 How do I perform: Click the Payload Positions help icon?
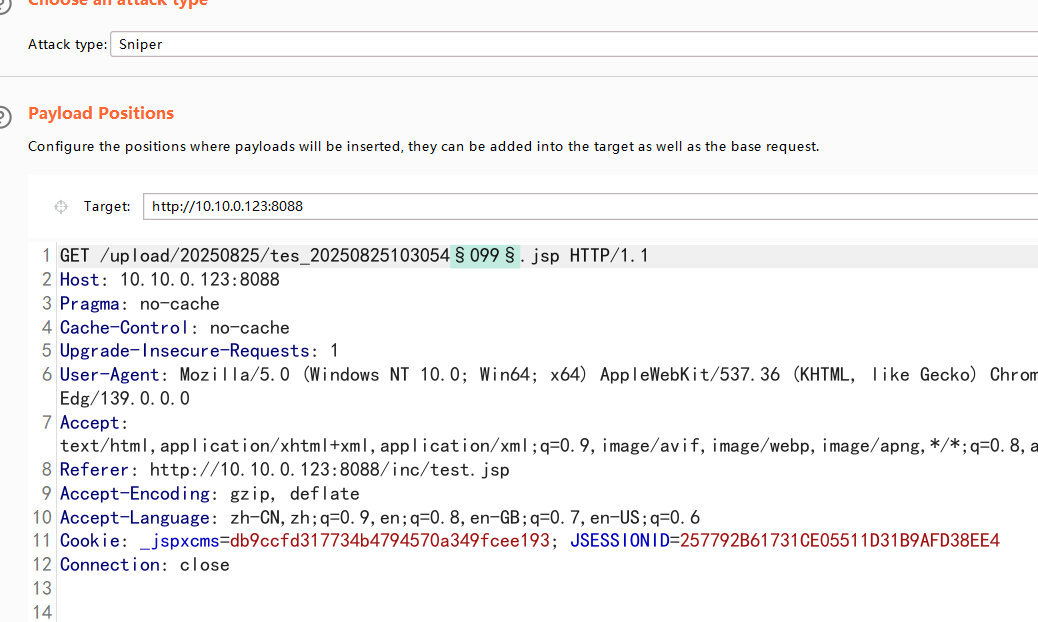pos(4,114)
